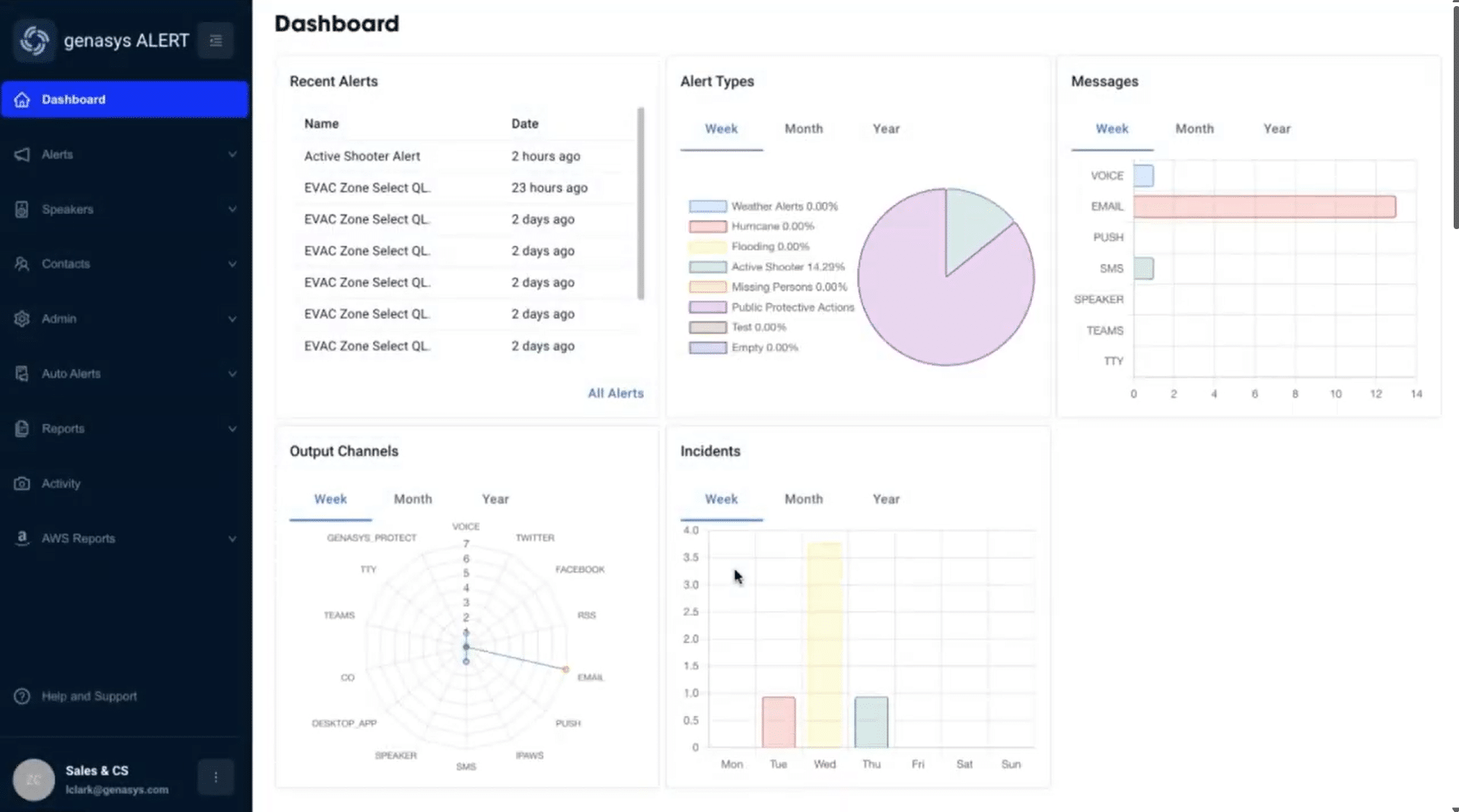Select Week tab in Output Channels
The height and width of the screenshot is (812, 1459).
click(x=330, y=499)
